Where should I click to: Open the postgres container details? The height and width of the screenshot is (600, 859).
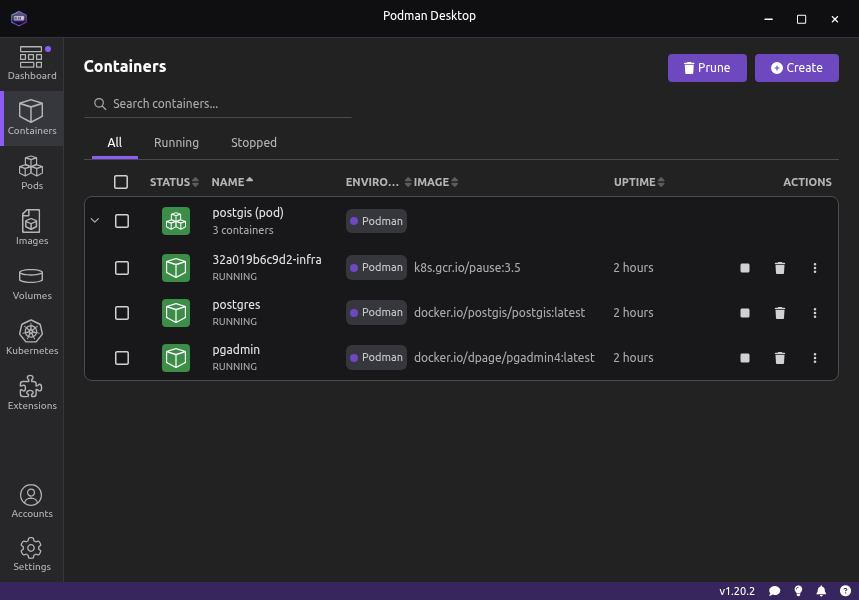(x=236, y=305)
